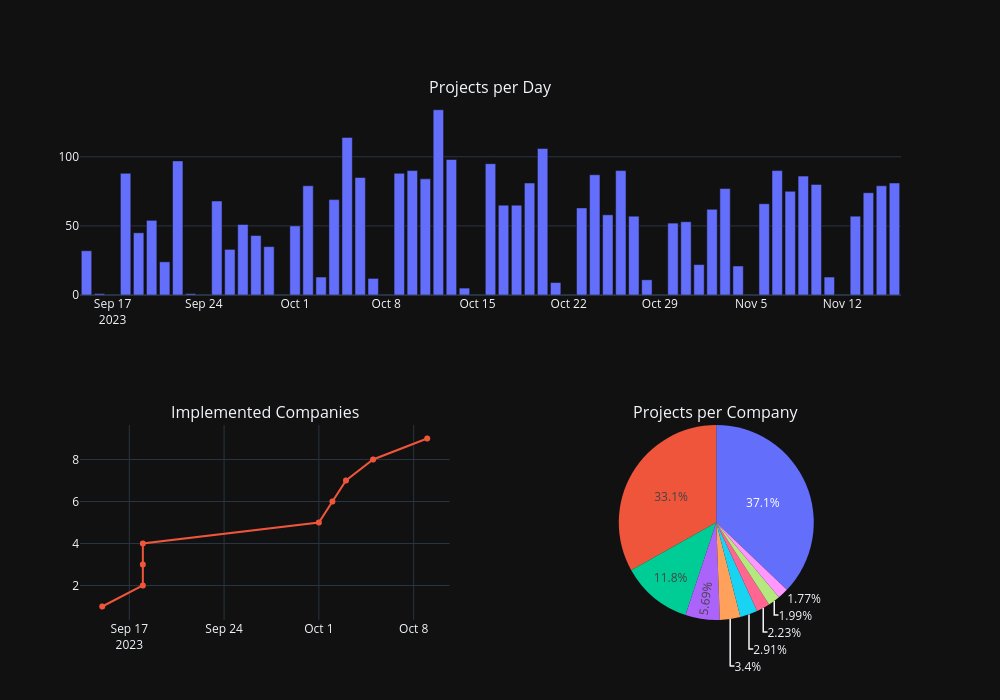Click the 4 tick on Implemented Companies y-axis
This screenshot has width=1000, height=700.
76,544
